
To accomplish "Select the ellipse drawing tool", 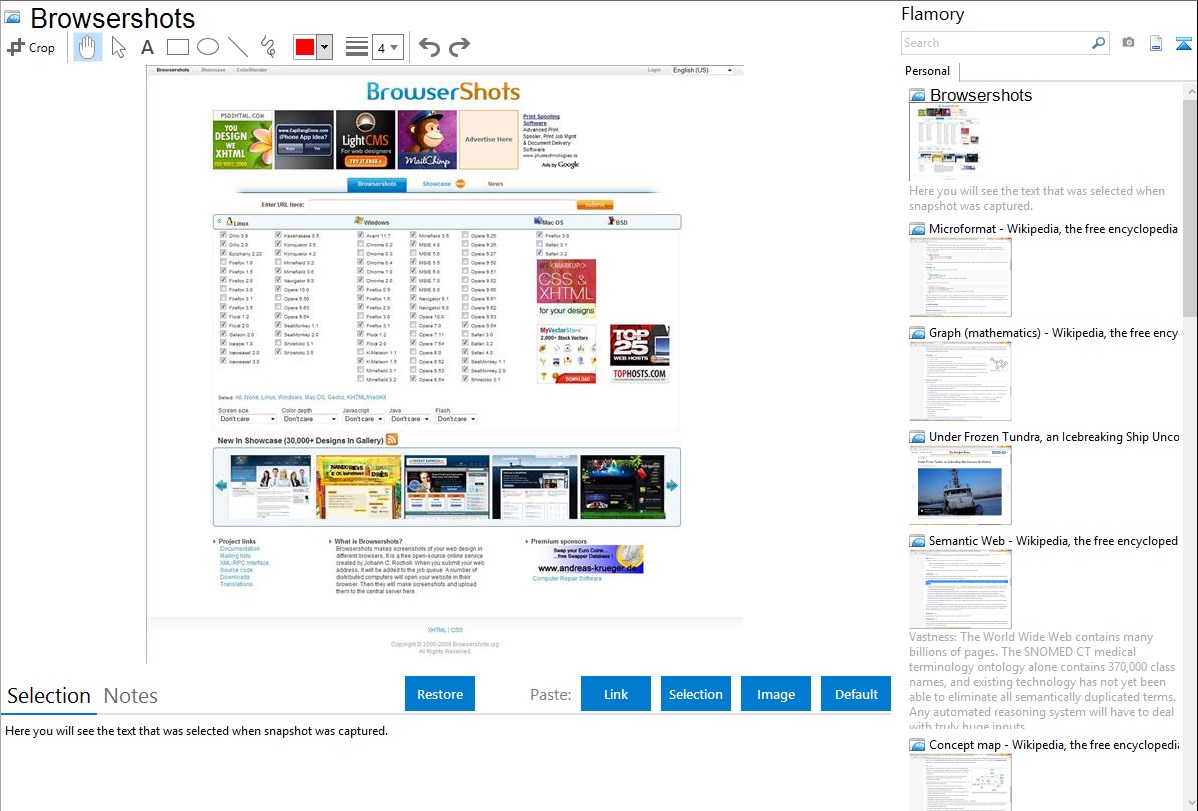I will [208, 47].
